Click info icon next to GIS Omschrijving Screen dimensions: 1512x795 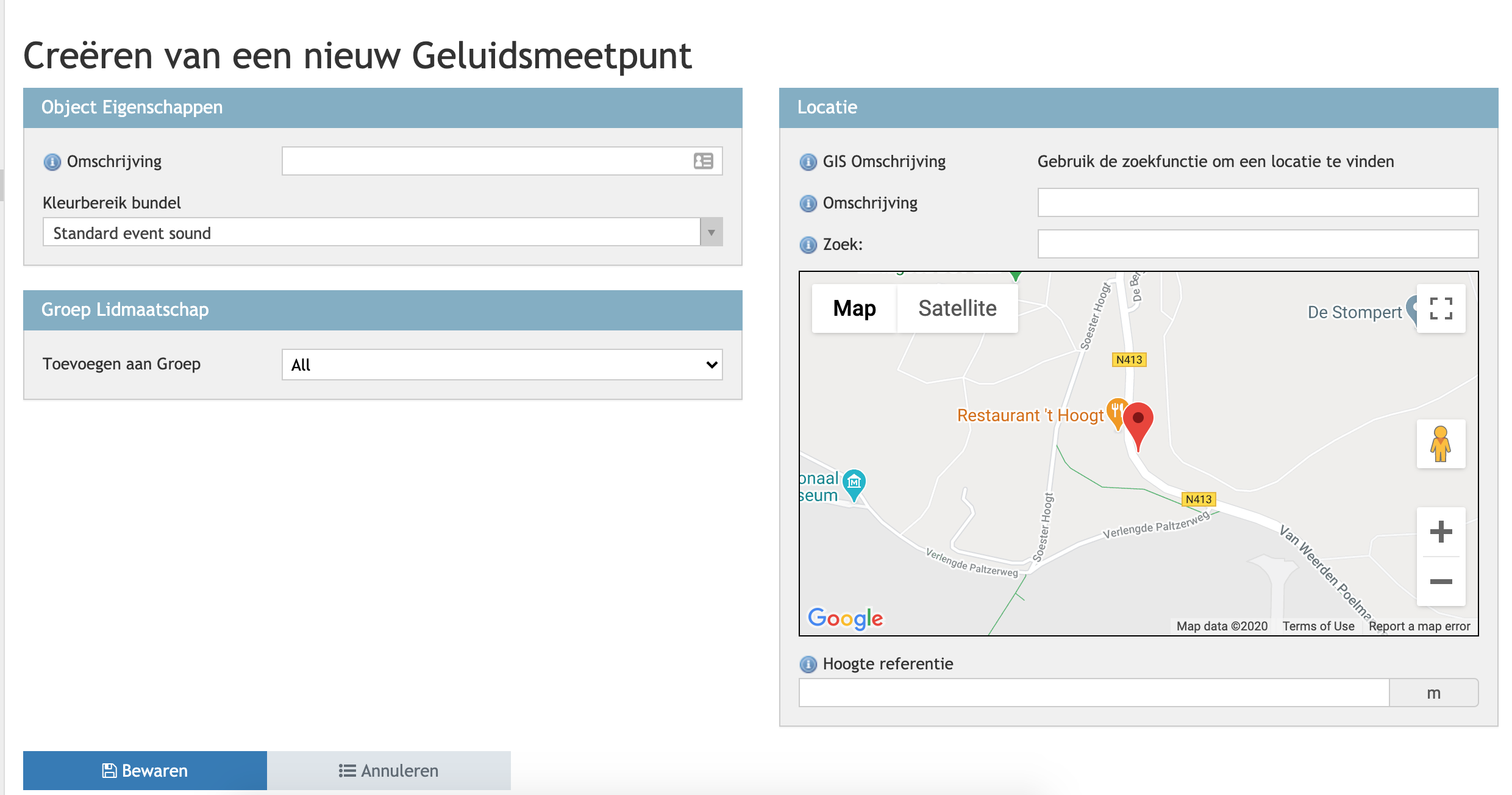[808, 162]
